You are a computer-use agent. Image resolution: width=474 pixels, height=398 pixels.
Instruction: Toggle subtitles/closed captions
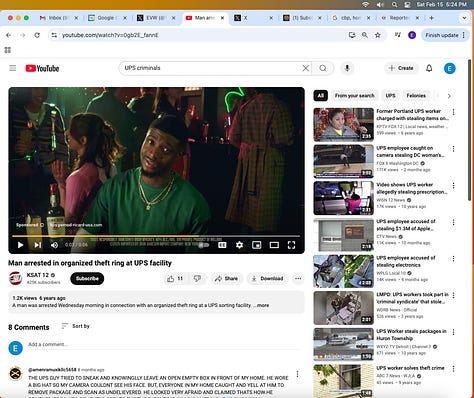(222, 245)
